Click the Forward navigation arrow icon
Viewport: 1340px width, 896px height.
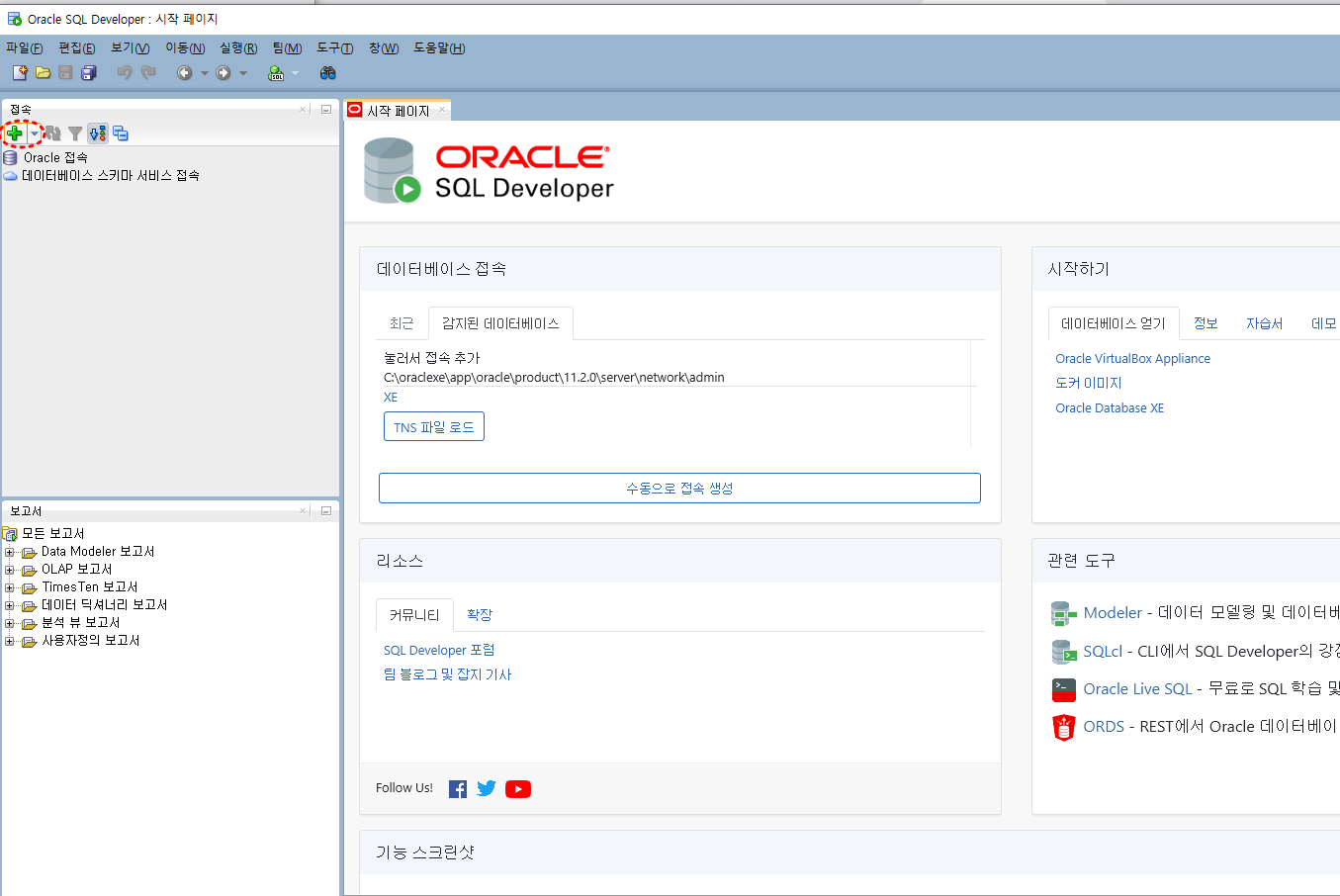[x=223, y=72]
